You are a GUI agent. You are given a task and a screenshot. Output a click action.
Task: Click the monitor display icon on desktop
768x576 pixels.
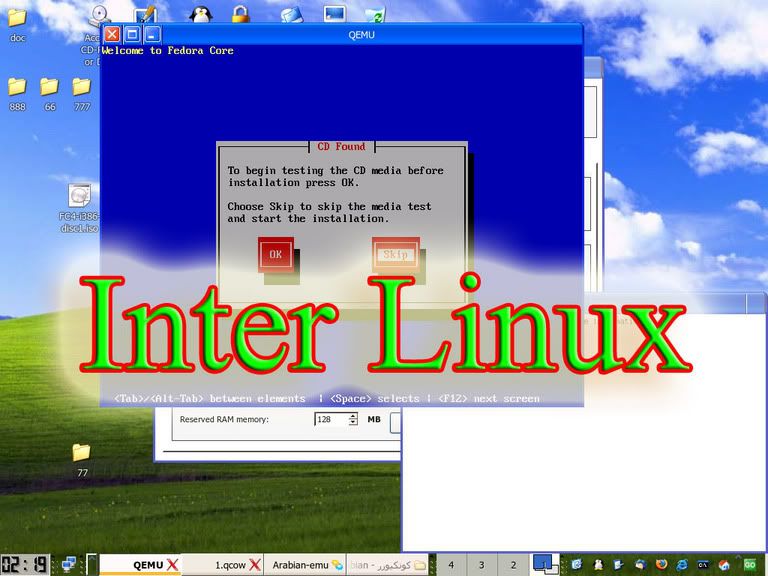335,14
